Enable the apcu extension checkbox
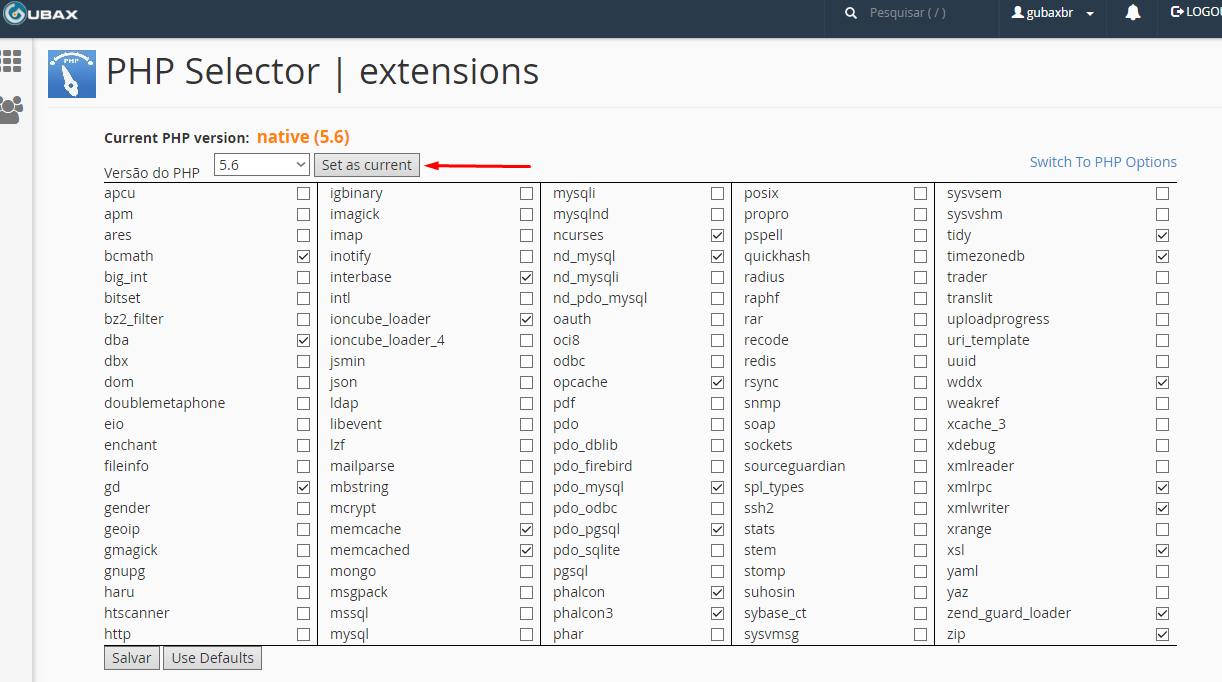 [x=303, y=194]
